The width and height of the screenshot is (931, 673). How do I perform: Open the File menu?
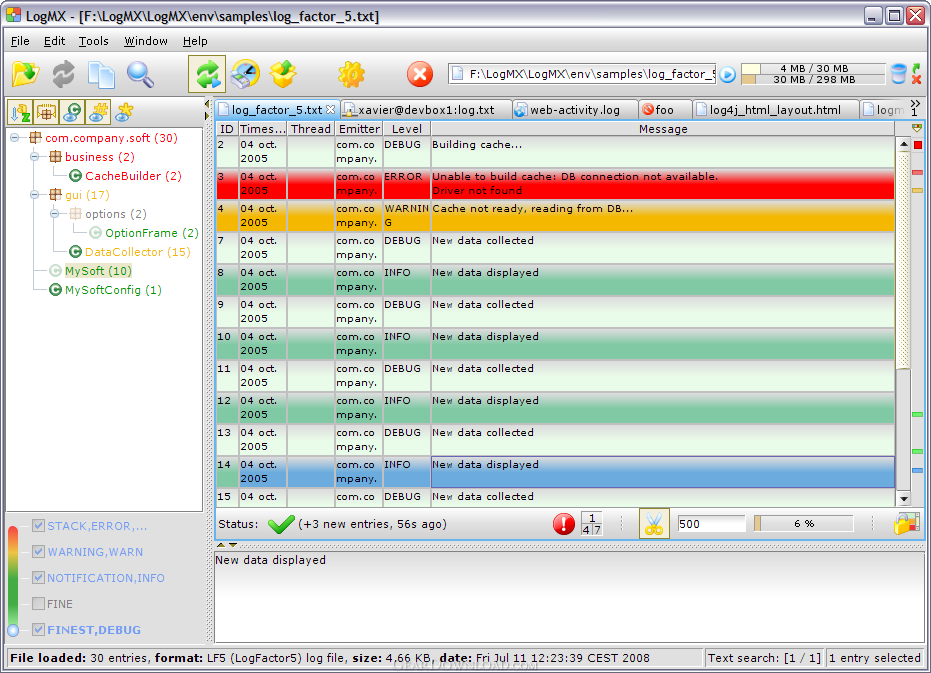pos(20,41)
